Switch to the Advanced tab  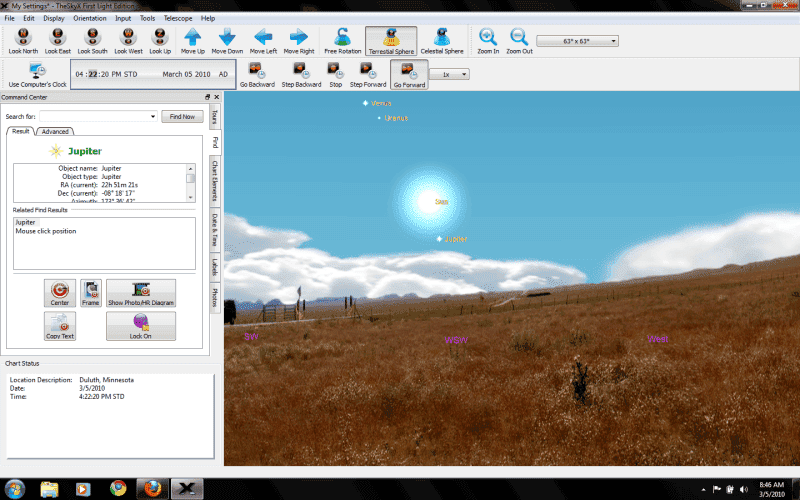[x=55, y=131]
